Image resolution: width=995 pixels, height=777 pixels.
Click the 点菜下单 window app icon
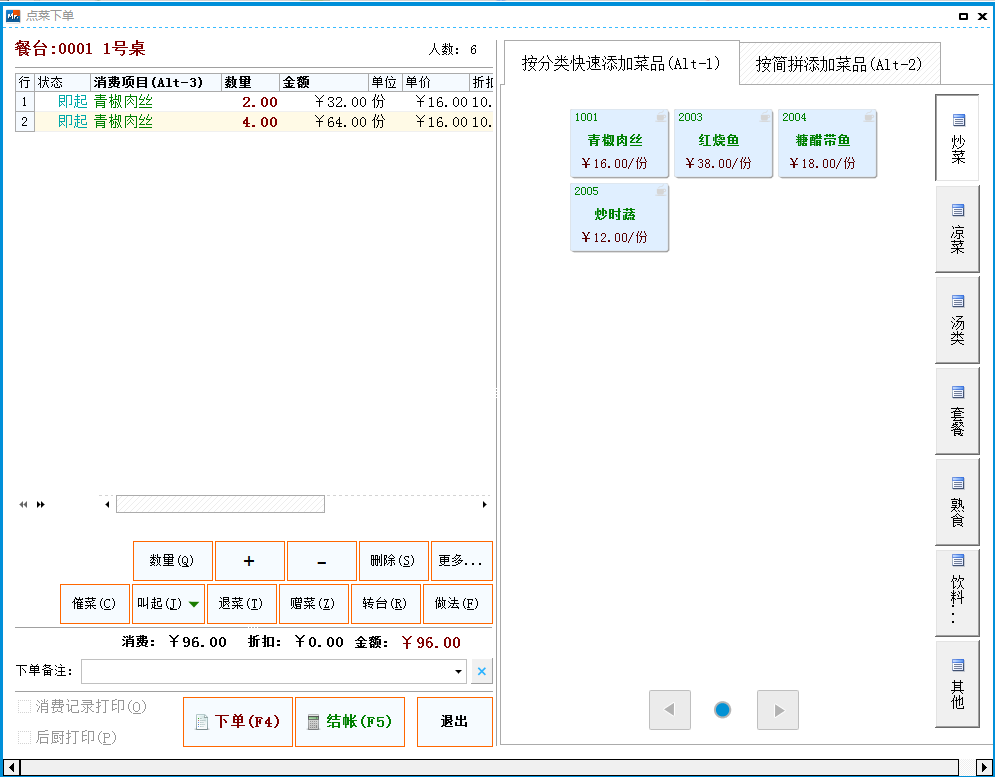click(13, 16)
